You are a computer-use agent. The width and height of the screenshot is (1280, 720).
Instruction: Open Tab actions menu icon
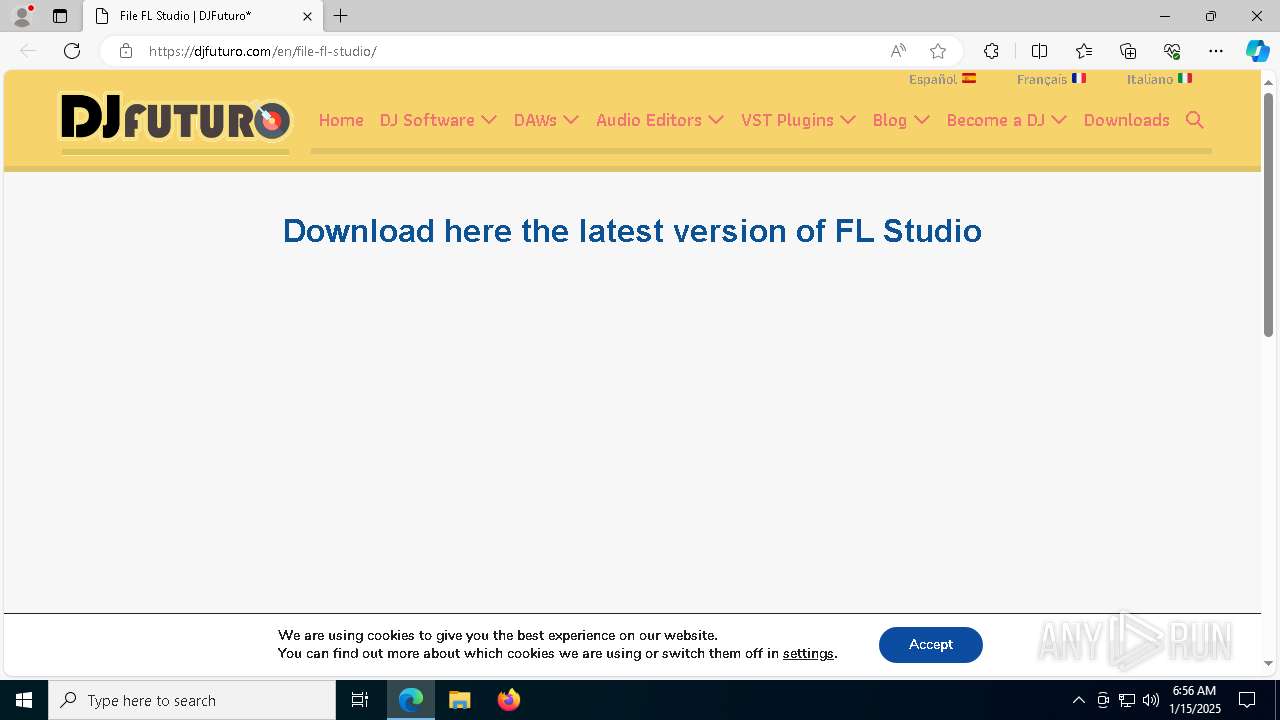(x=60, y=16)
